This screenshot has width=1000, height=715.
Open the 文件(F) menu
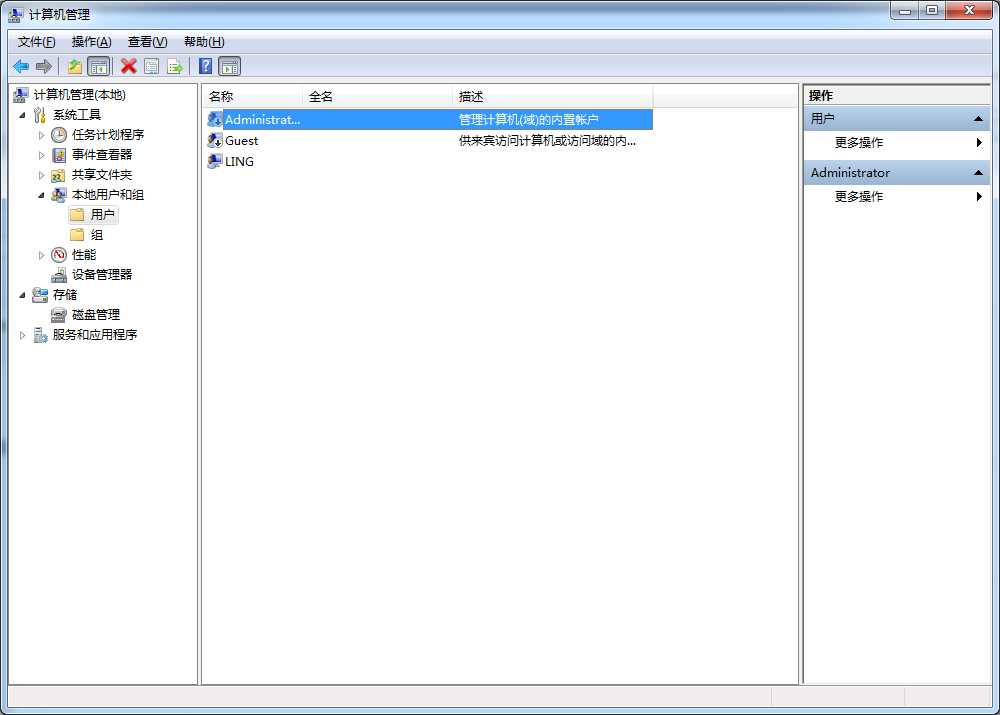[x=36, y=42]
